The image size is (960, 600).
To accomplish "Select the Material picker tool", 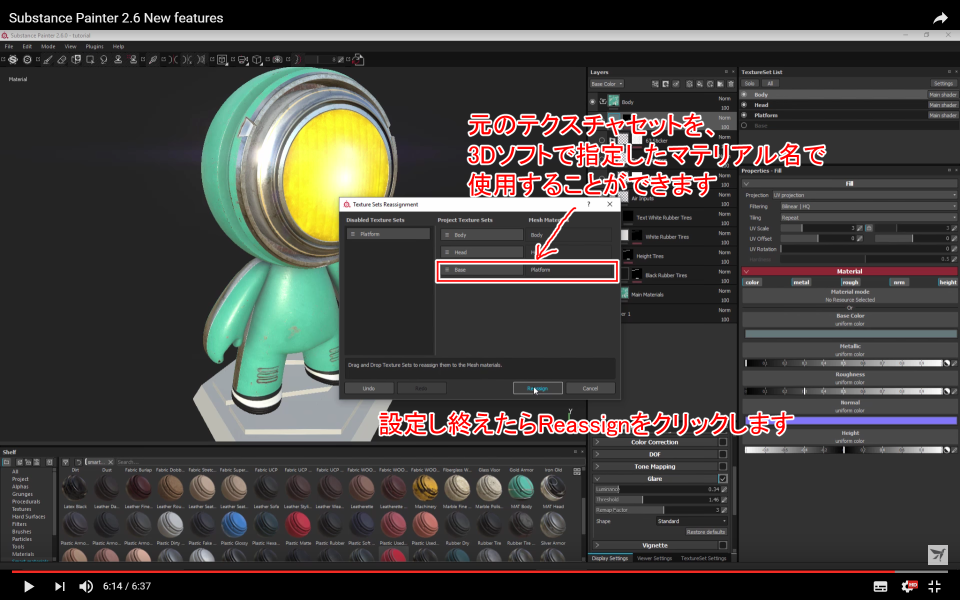I will (153, 59).
